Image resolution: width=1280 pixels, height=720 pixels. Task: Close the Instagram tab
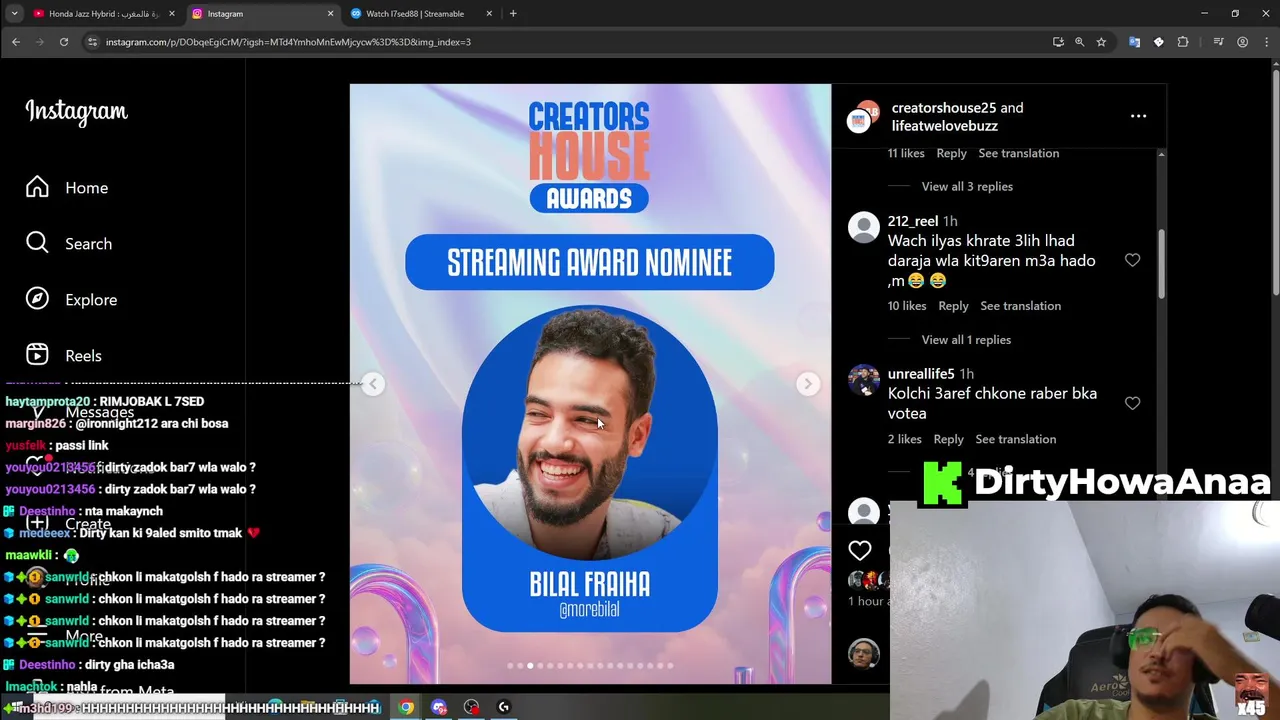coord(331,14)
